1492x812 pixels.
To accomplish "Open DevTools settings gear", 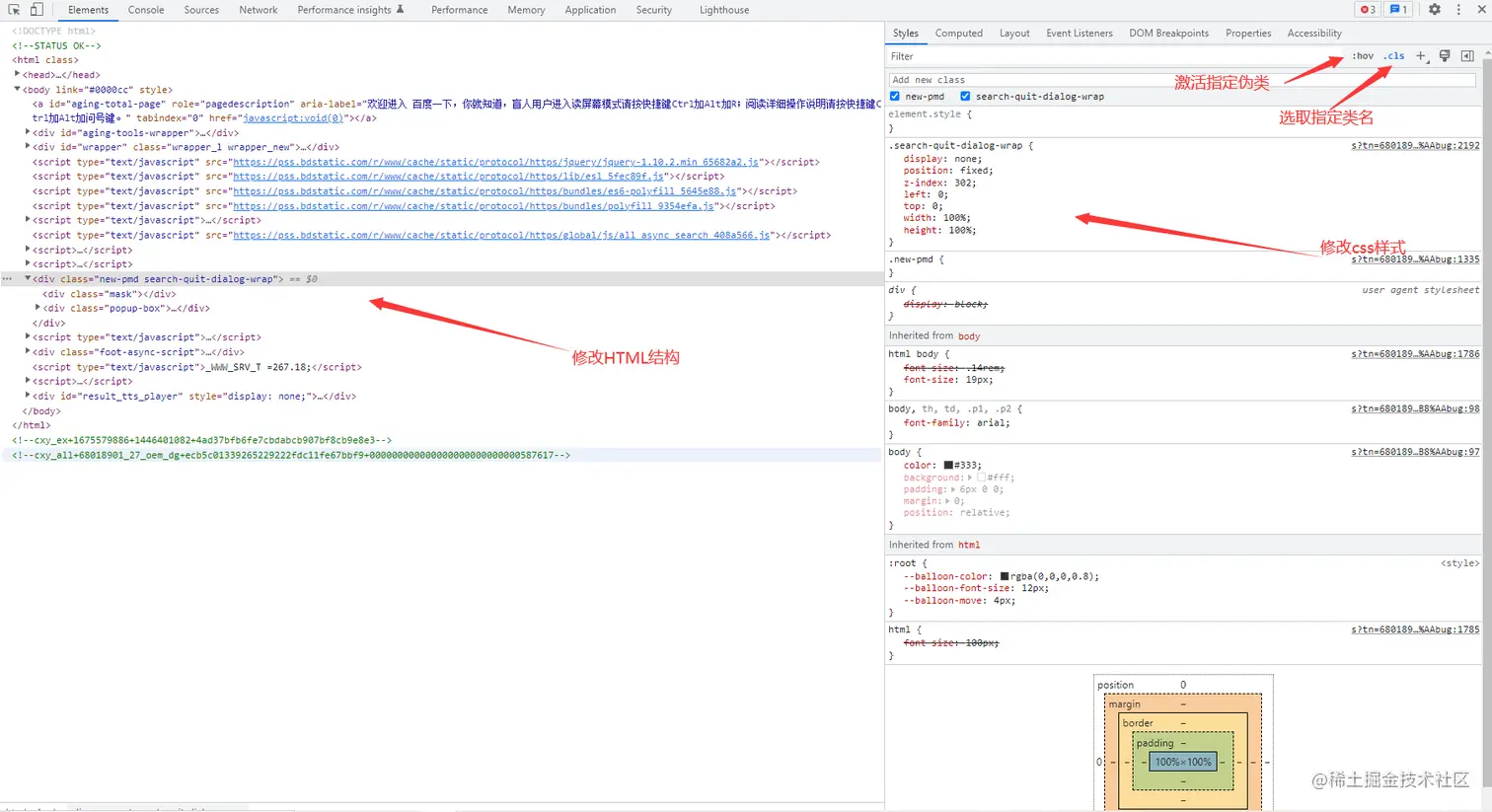I will pyautogui.click(x=1435, y=10).
